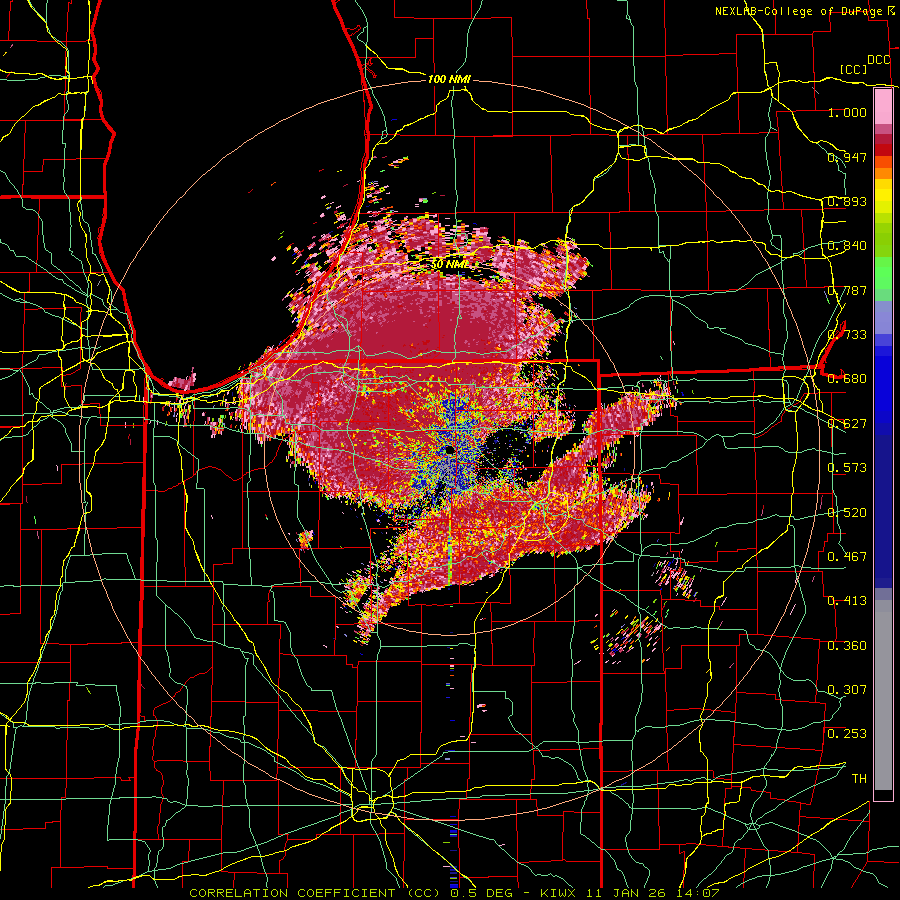This screenshot has height=900, width=900.
Task: Click the 50 NMI range ring label
Action: 449,265
